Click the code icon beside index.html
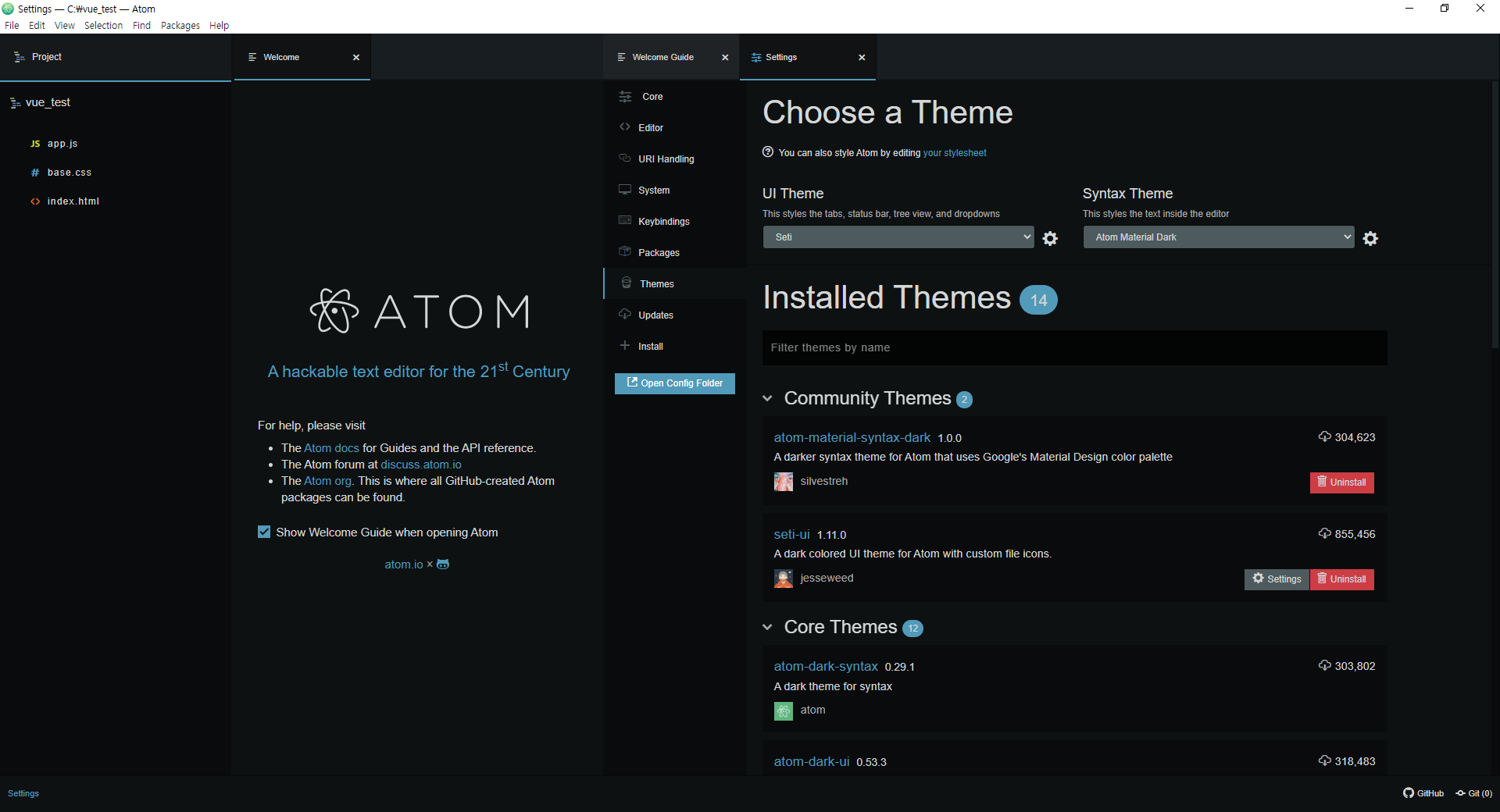1500x812 pixels. pos(35,201)
